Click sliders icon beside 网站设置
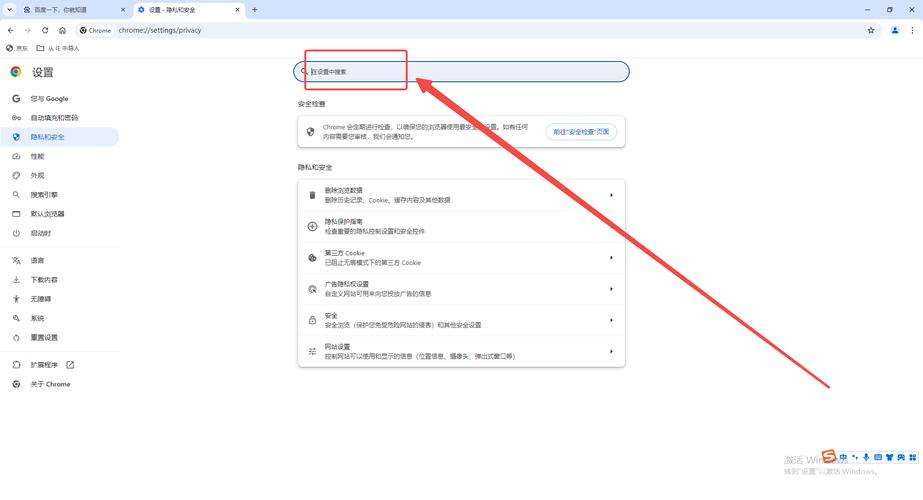 click(x=313, y=351)
